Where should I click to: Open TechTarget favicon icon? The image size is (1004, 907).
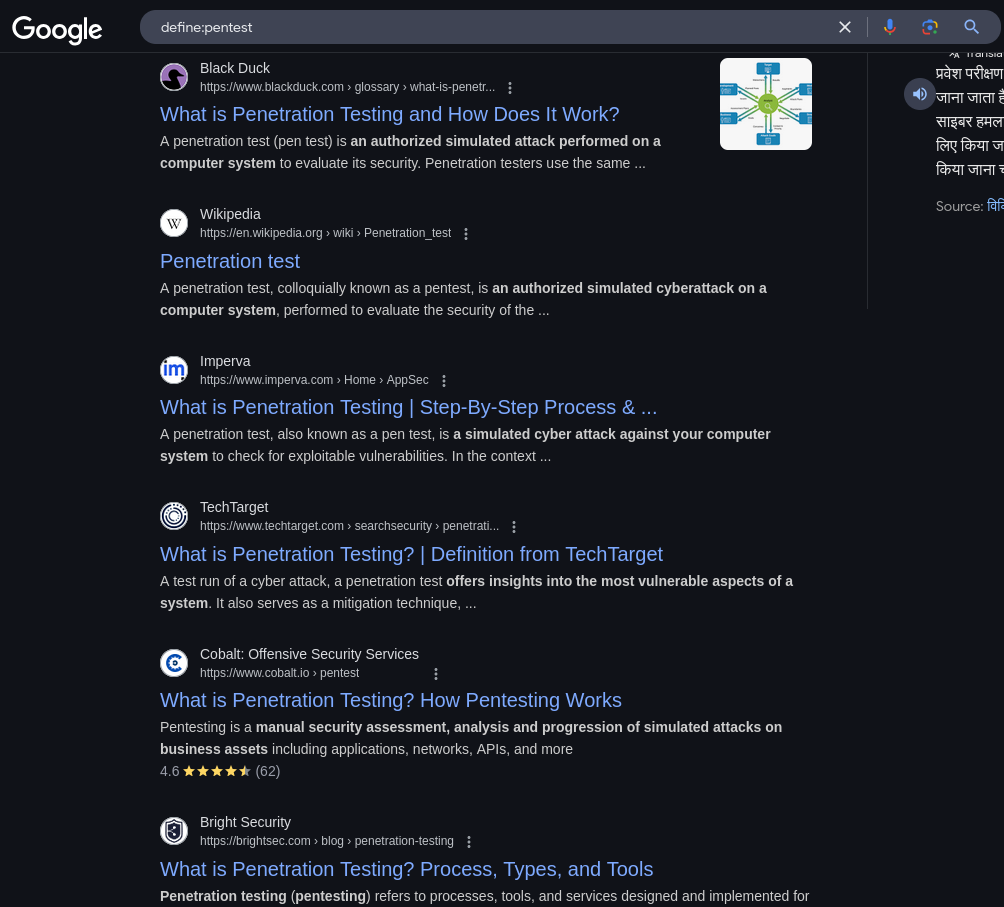coord(174,516)
